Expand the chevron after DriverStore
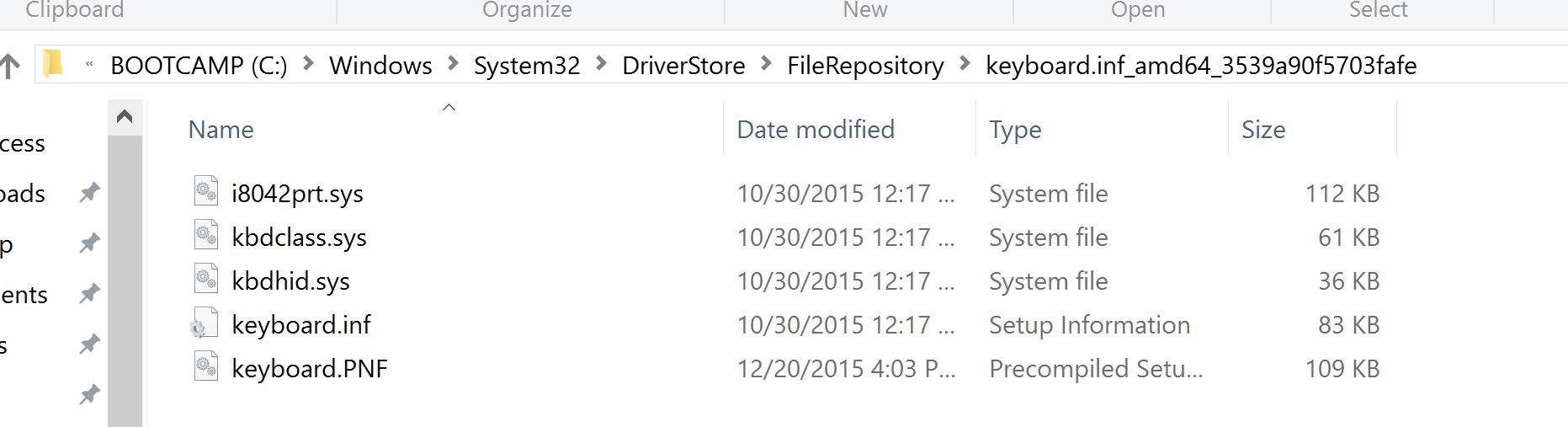The height and width of the screenshot is (427, 1568). tap(766, 65)
